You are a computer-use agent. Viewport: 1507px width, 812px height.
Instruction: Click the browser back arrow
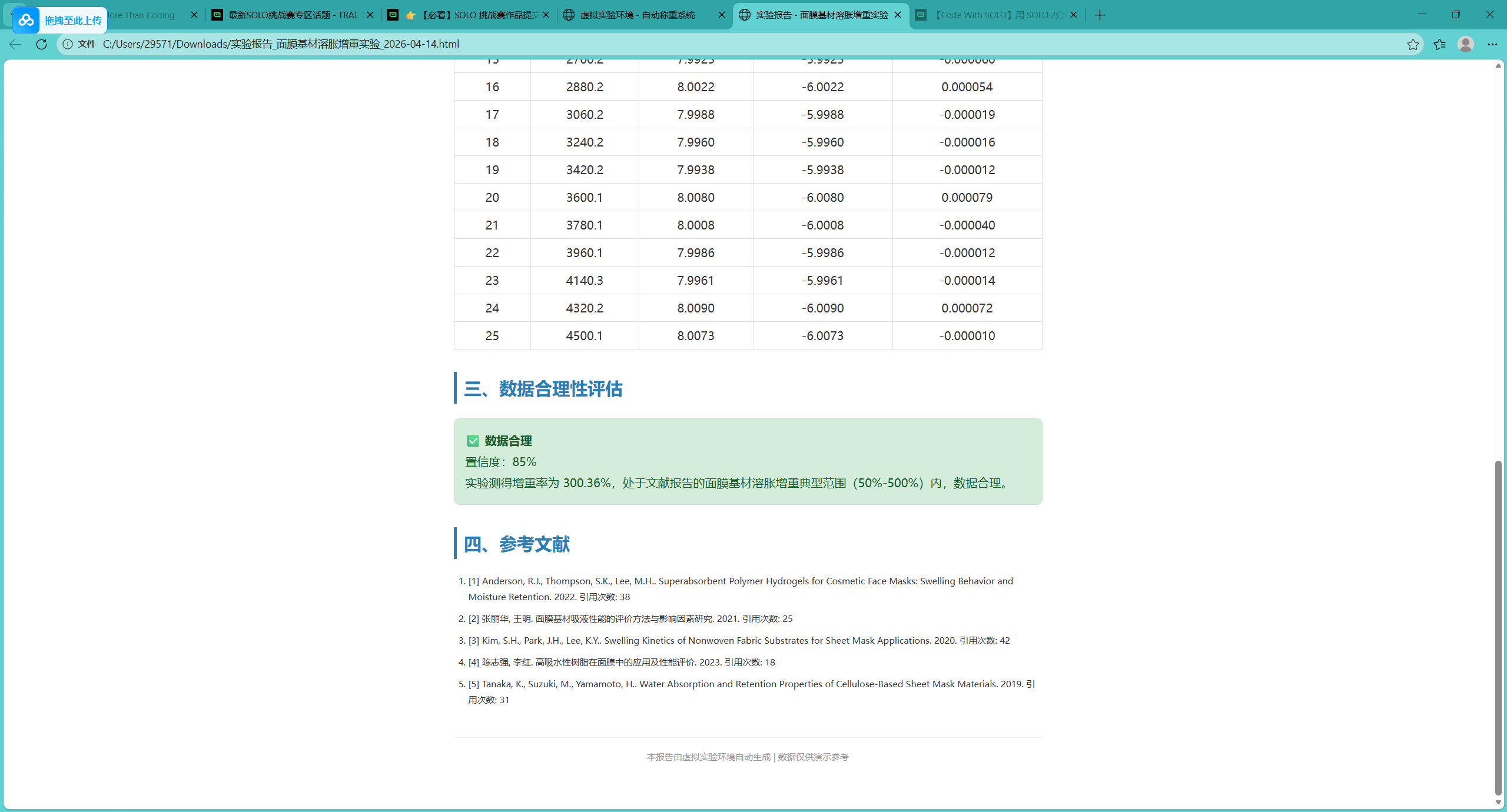click(15, 44)
